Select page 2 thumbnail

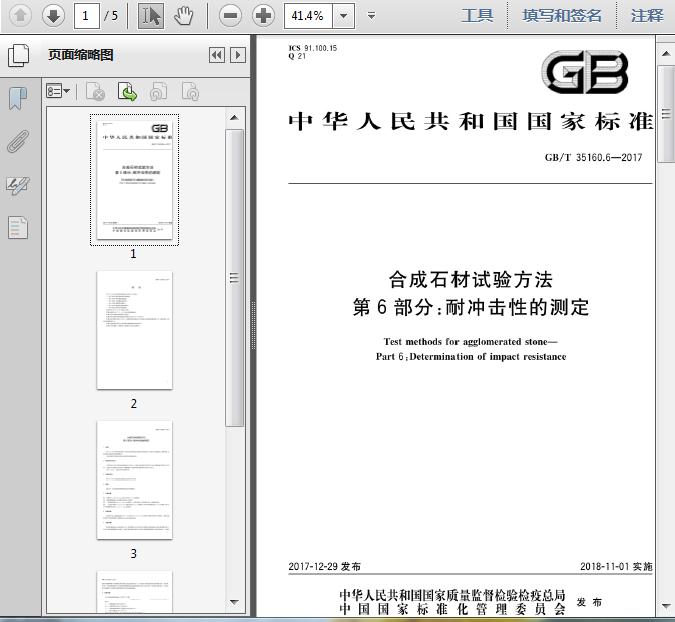(x=134, y=330)
